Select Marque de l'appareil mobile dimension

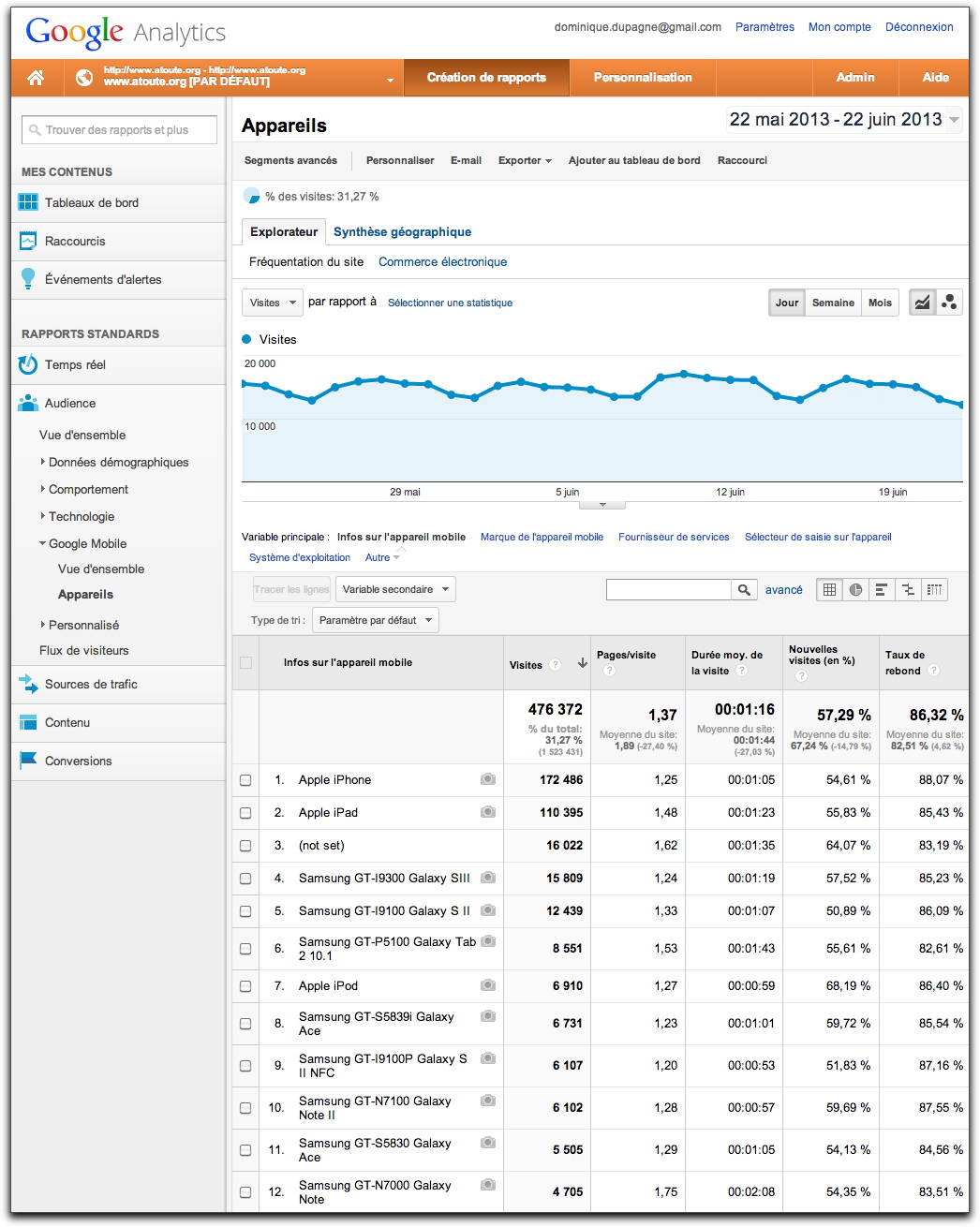[542, 537]
